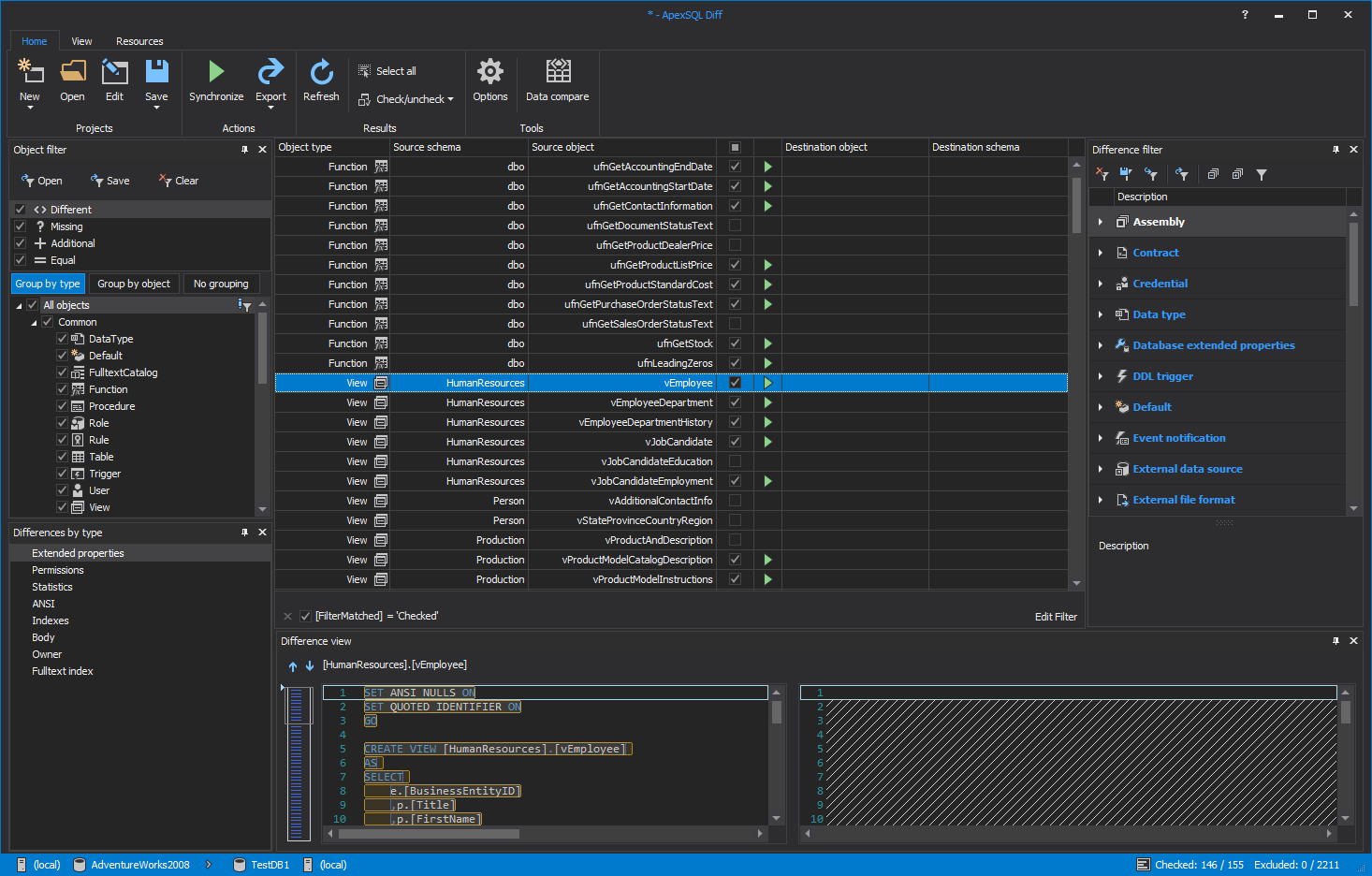The height and width of the screenshot is (876, 1372).
Task: Select the Permissions difference type
Action: tap(58, 570)
